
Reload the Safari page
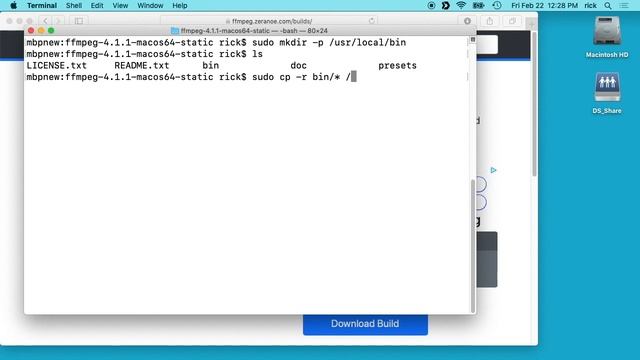point(371,21)
